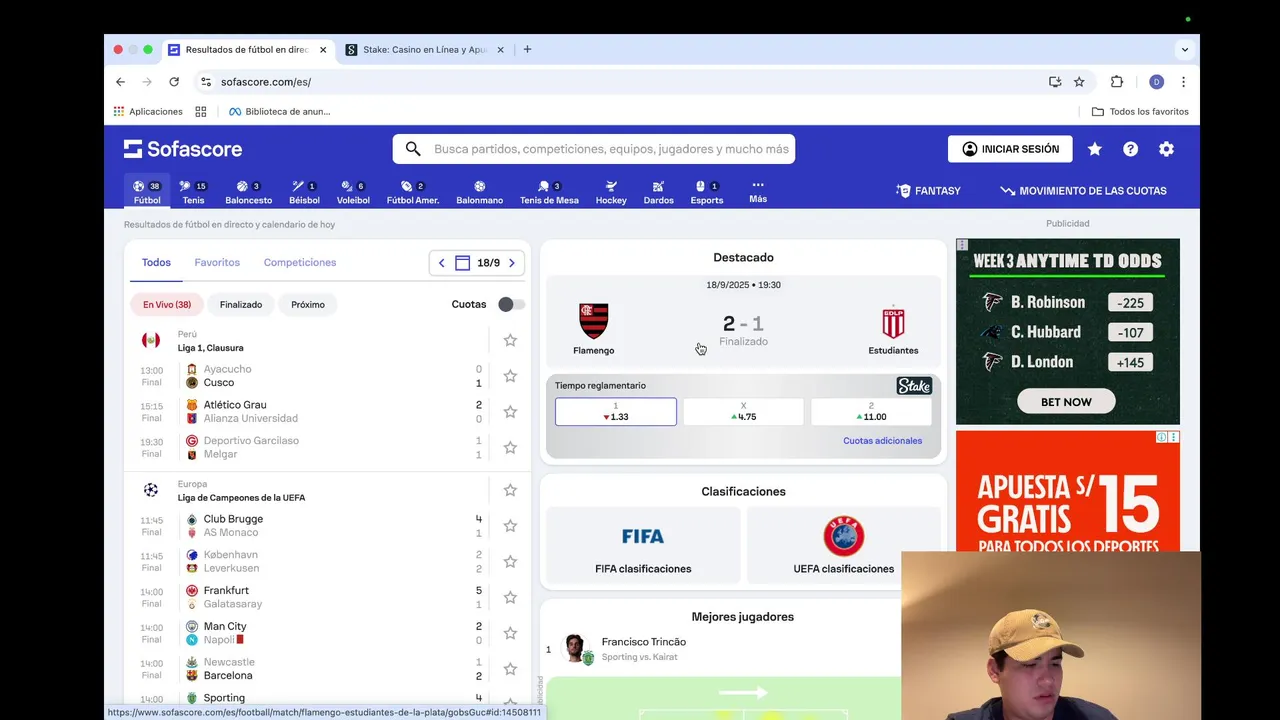
Task: Open the Tenis sport category
Action: click(x=193, y=192)
